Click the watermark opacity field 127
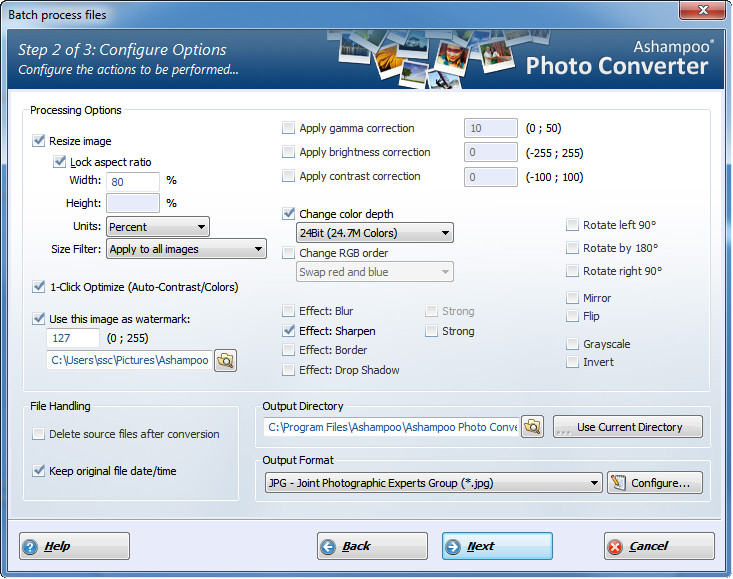This screenshot has height=579, width=733. 73,338
